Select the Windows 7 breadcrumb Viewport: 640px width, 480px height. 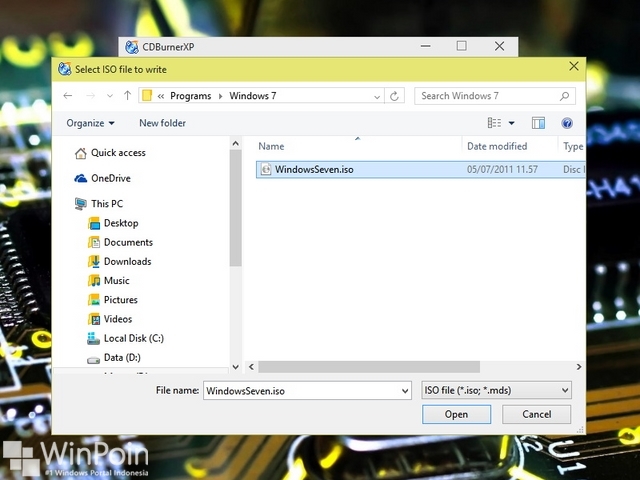click(253, 96)
